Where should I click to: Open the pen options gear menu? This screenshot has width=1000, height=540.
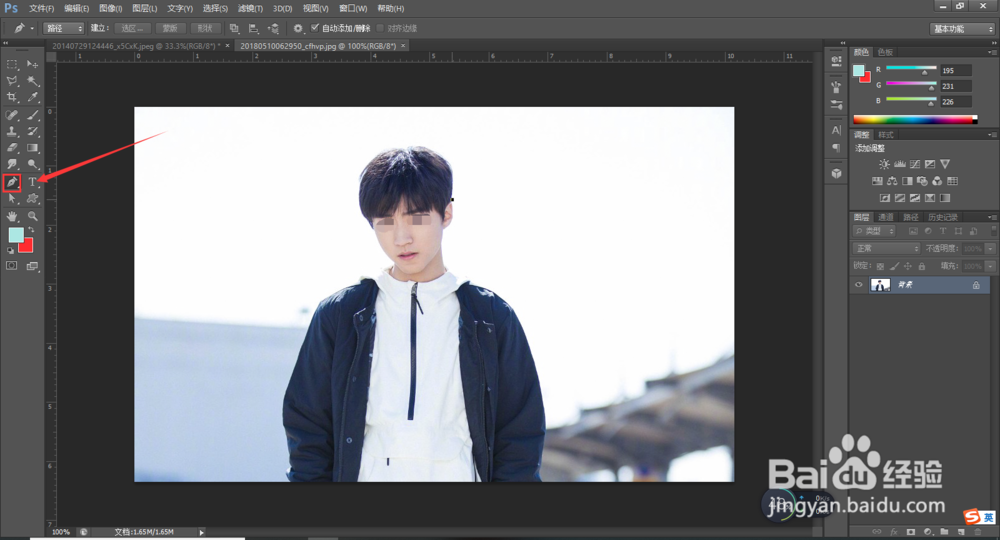pyautogui.click(x=298, y=28)
